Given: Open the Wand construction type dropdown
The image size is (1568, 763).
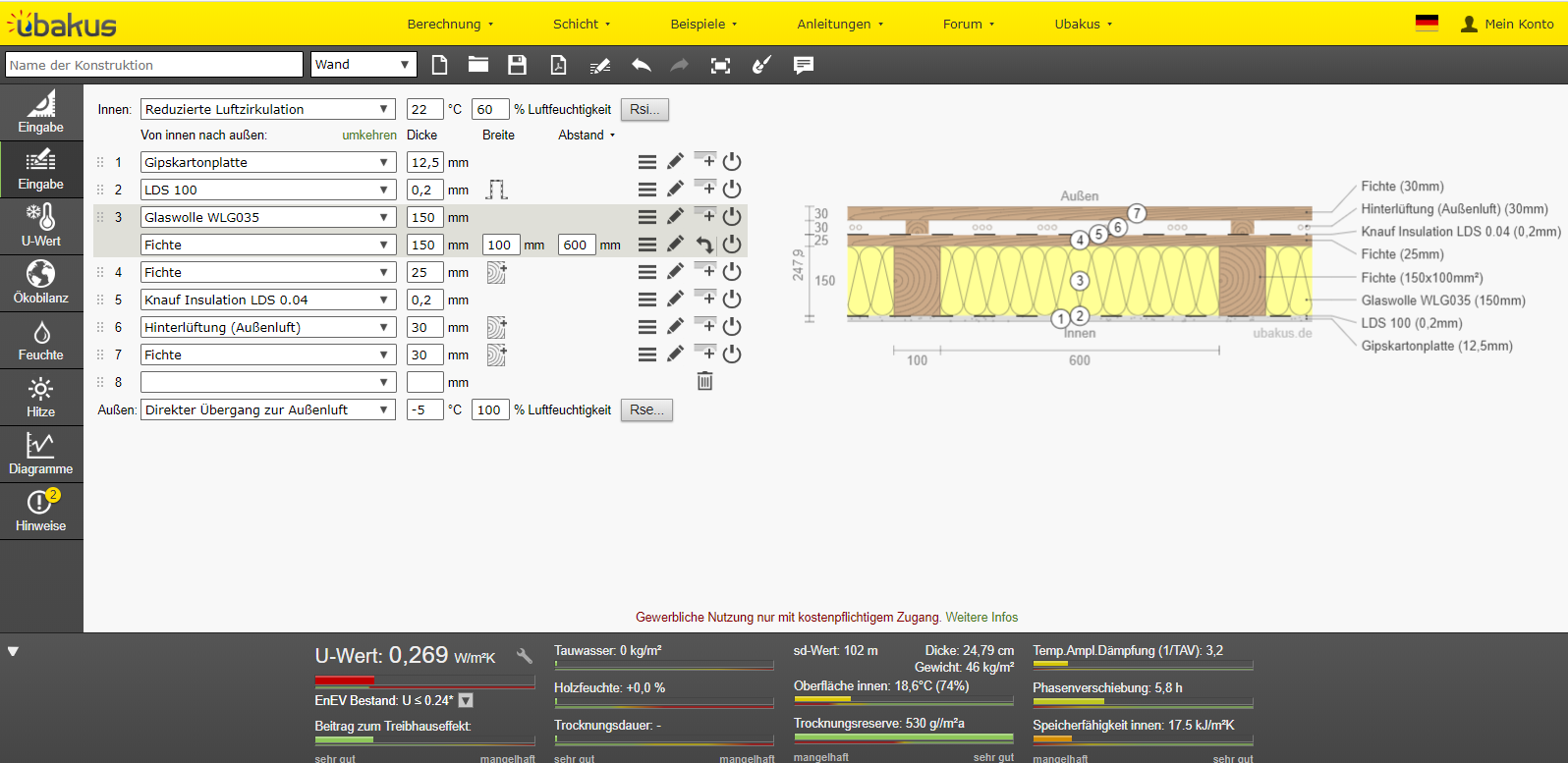Looking at the screenshot, I should click(364, 65).
